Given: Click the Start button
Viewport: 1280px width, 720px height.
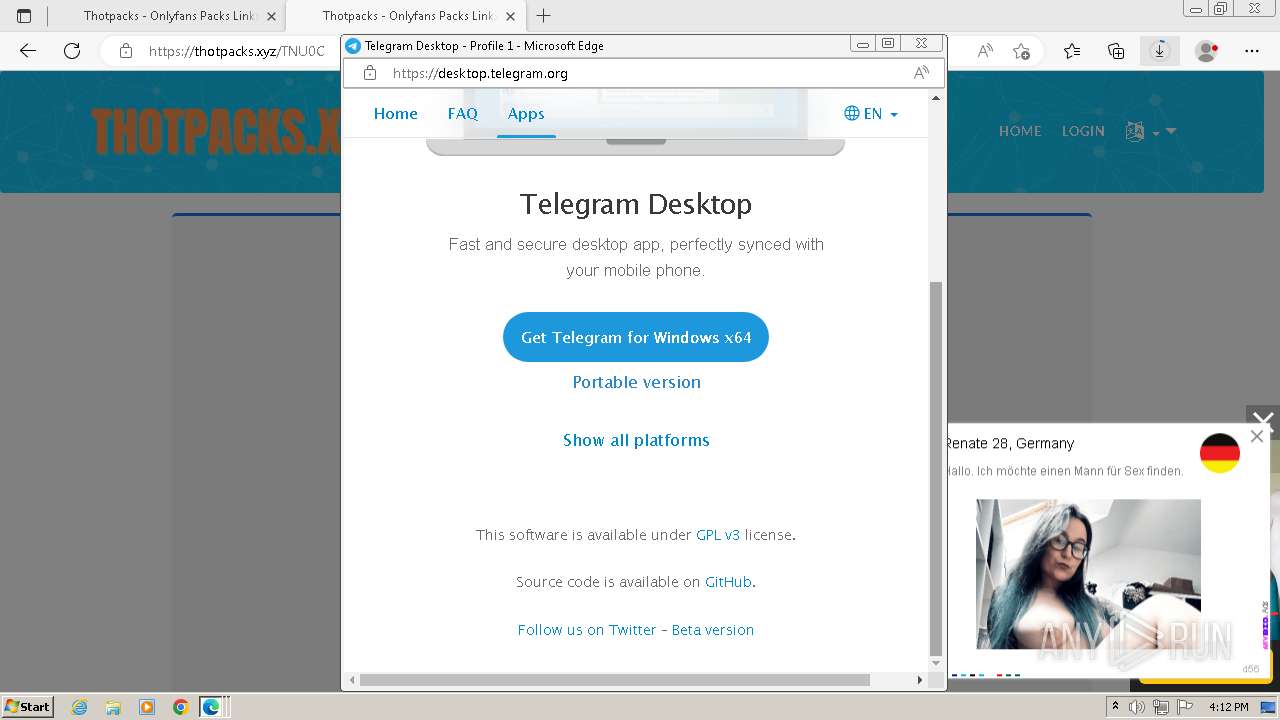Looking at the screenshot, I should tap(27, 706).
